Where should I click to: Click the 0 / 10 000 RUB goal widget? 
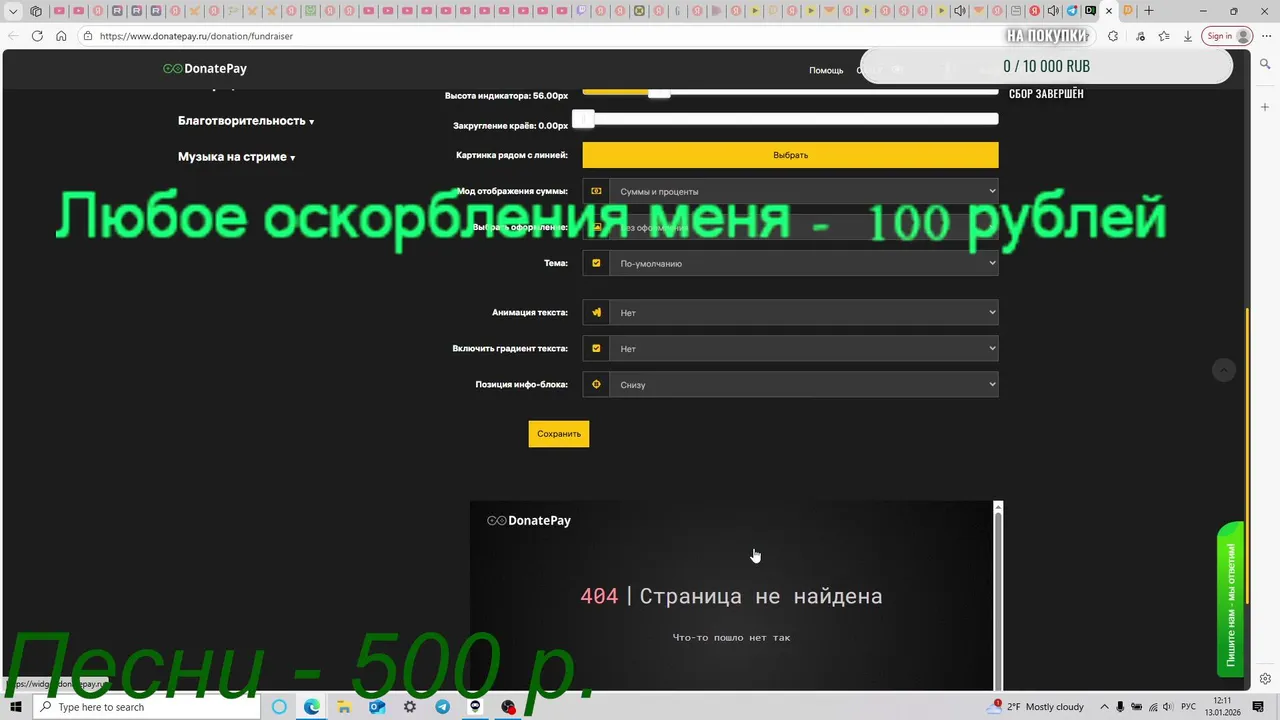[1046, 66]
